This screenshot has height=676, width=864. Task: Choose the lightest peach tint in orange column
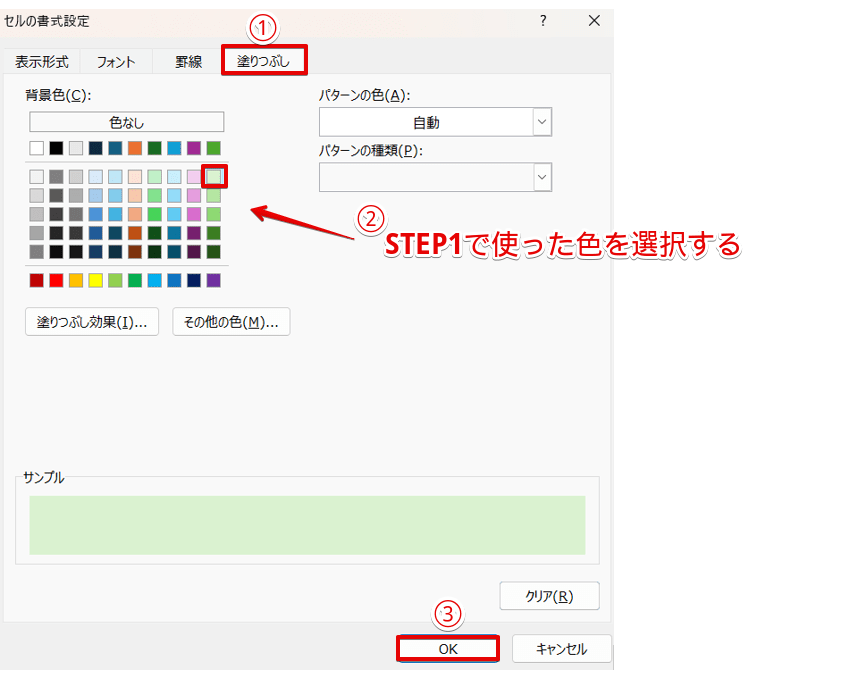pyautogui.click(x=135, y=177)
